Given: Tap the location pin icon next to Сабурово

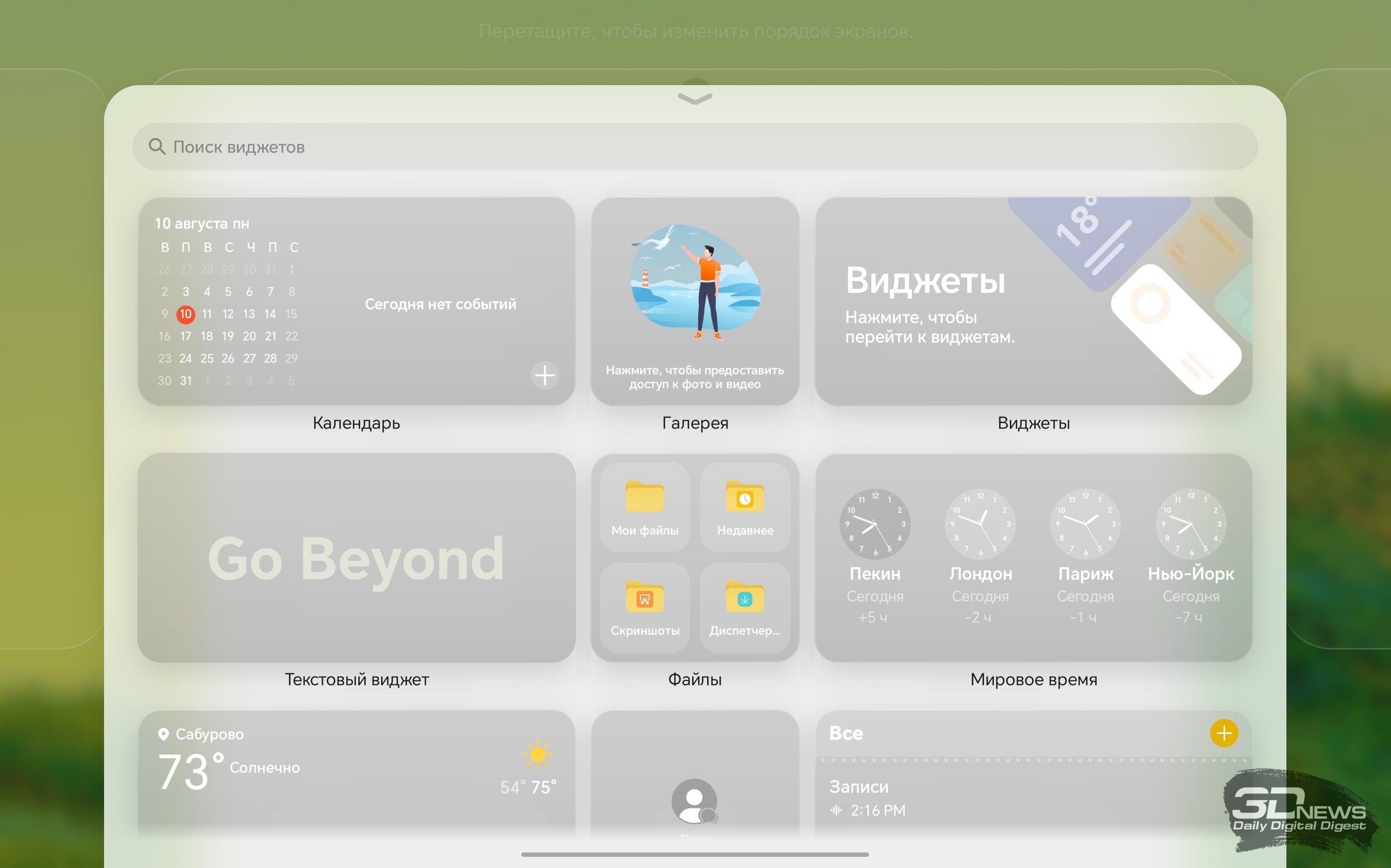Looking at the screenshot, I should coord(164,734).
